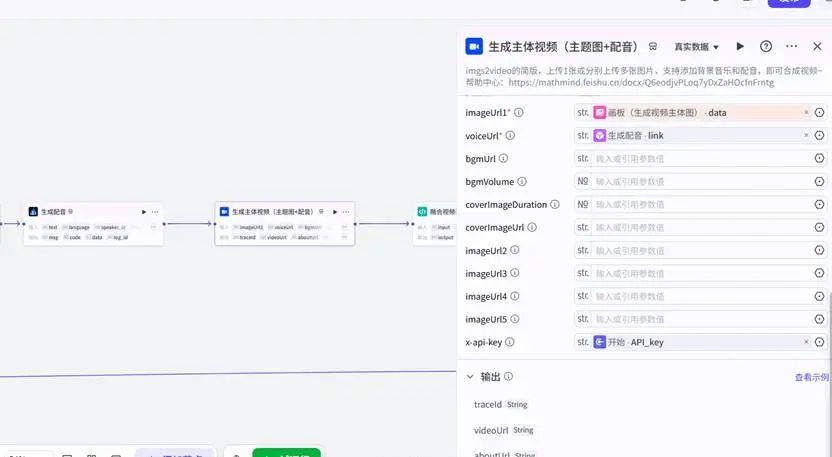832x457 pixels.
Task: Show info tooltip for imageUrl4
Action: (515, 296)
